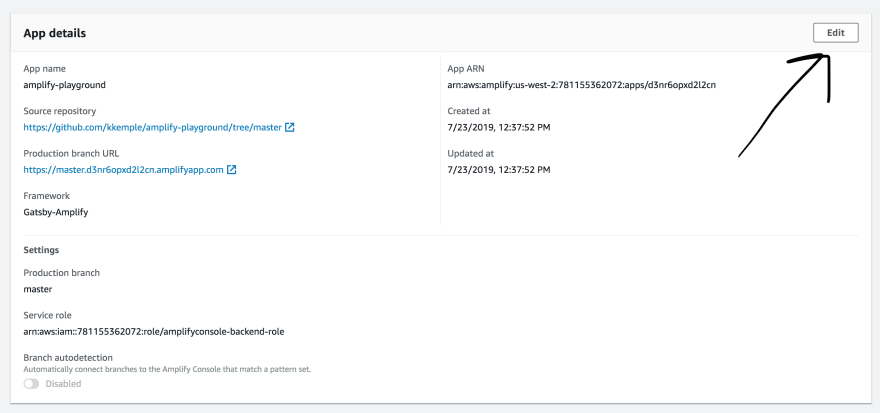880x413 pixels.
Task: Click the amplifyconsole-backend-role service role ARN
Action: tap(154, 332)
